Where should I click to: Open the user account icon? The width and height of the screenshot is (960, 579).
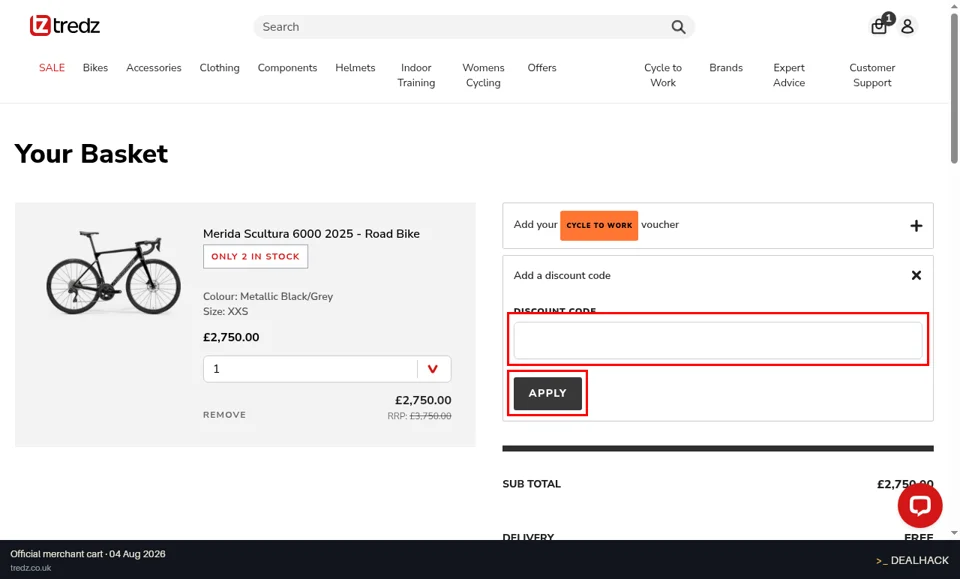[907, 26]
